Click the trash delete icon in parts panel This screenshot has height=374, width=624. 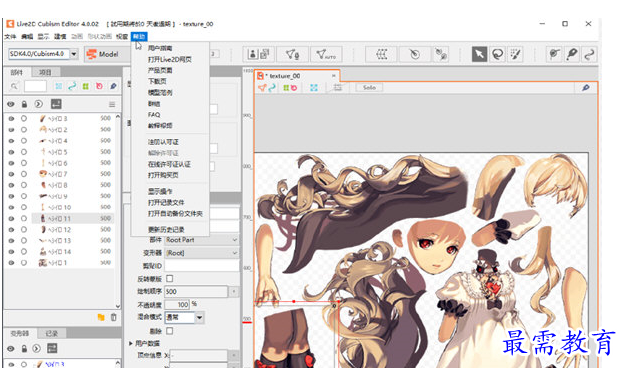(113, 317)
